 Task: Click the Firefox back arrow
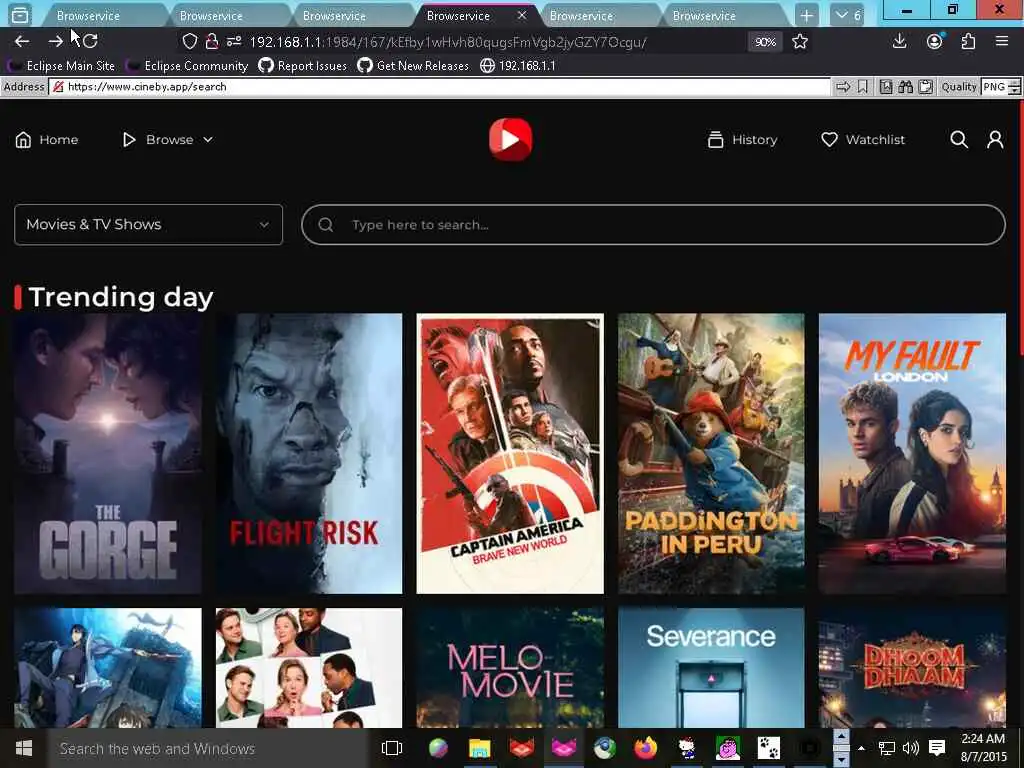click(x=22, y=42)
